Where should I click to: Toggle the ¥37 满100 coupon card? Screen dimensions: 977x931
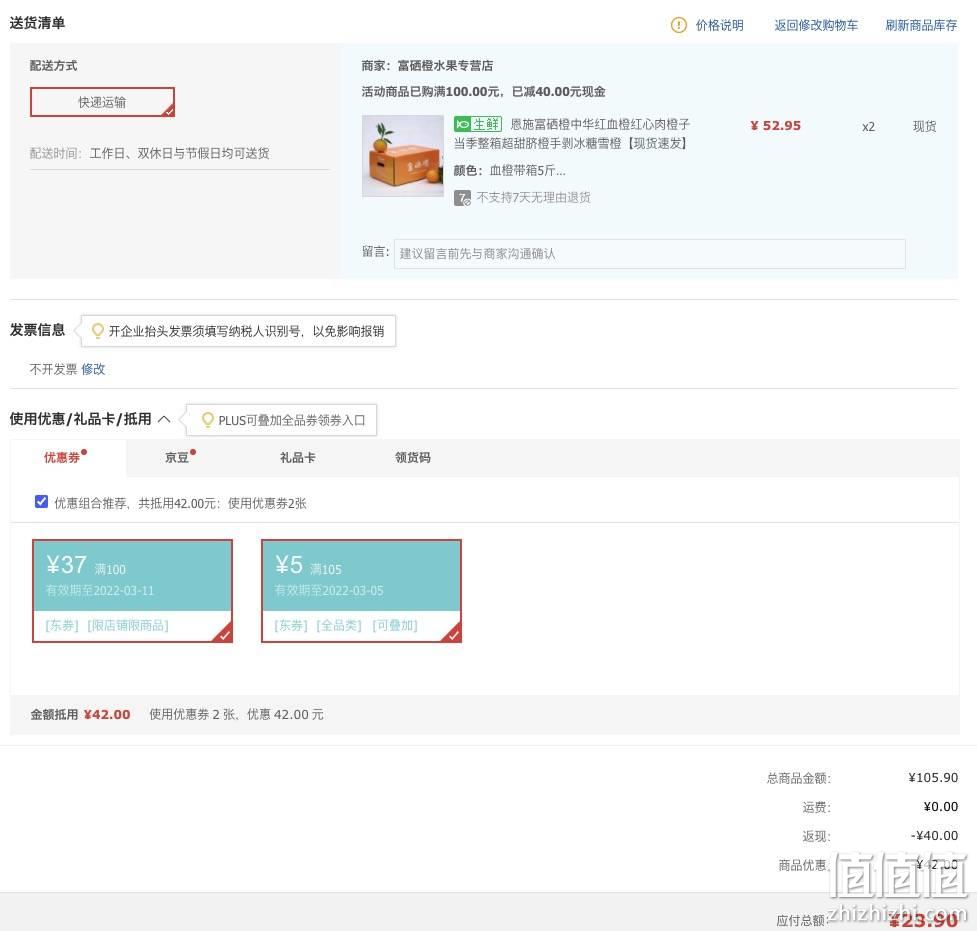click(x=132, y=590)
